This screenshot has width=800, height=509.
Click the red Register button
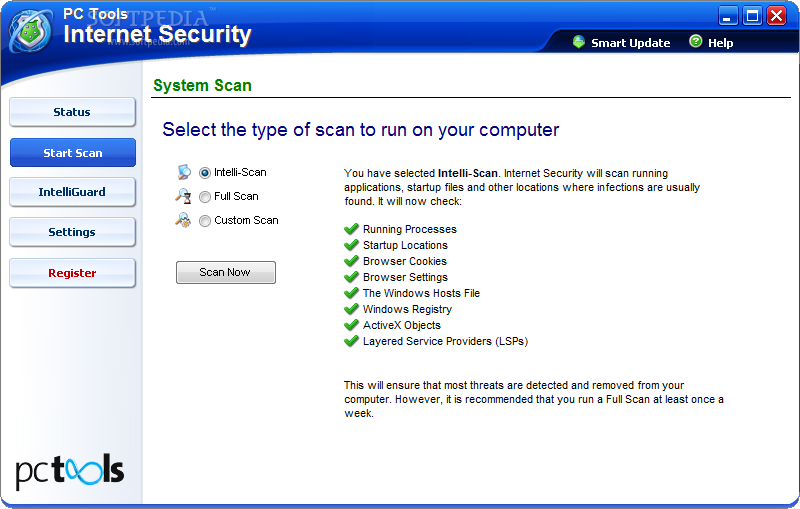pos(72,273)
